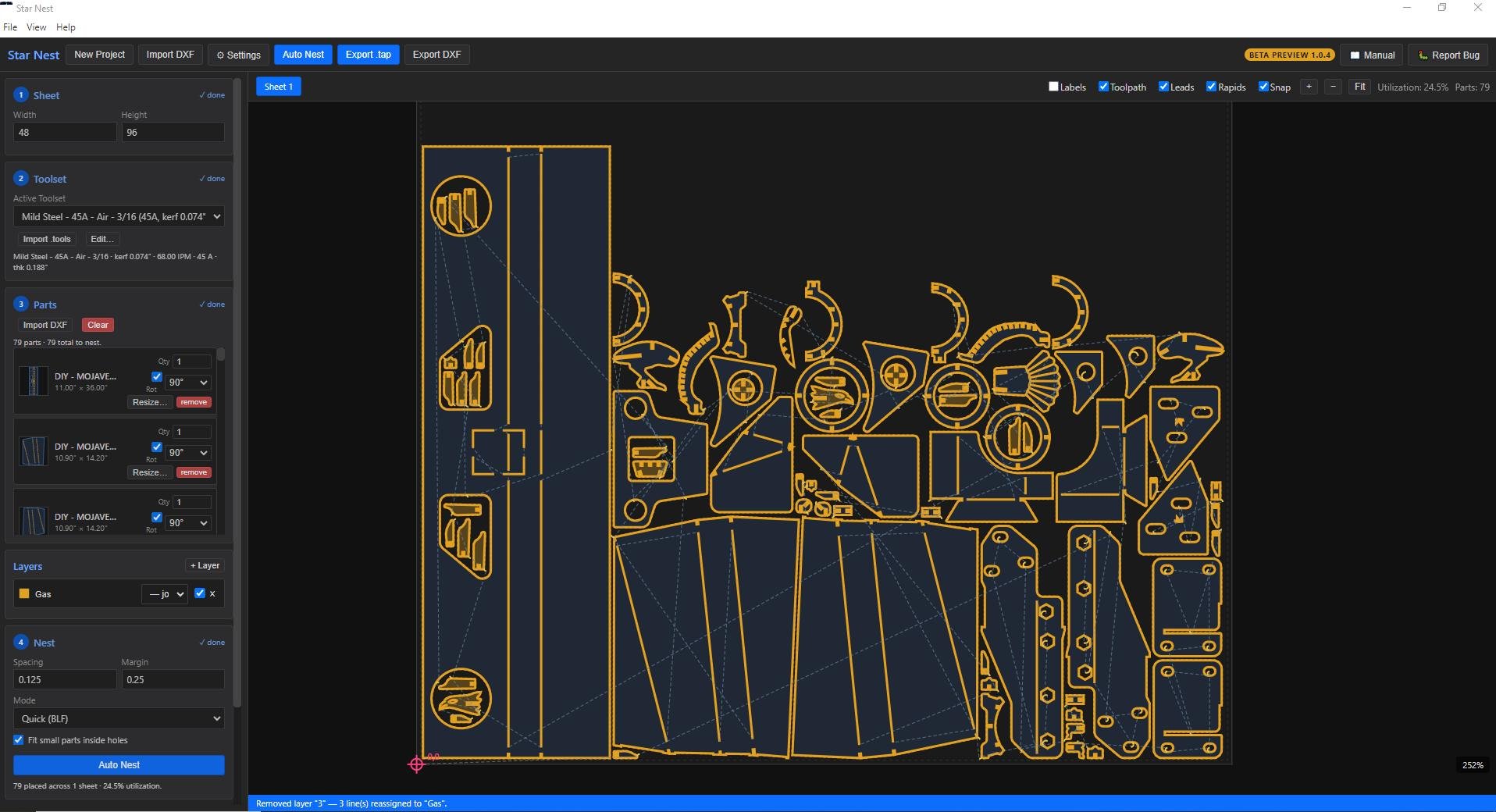
Task: Click step 3 badge beside Parts
Action: (21, 304)
